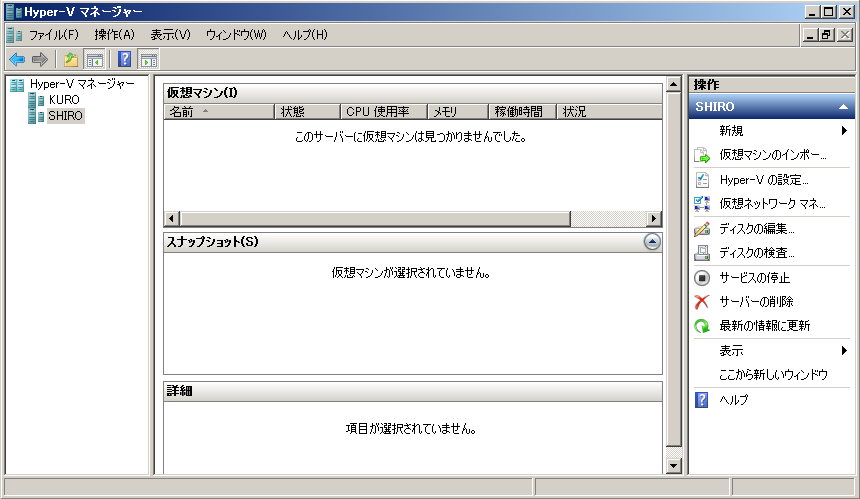
Task: Open the ヘルプ(H) menu
Action: point(305,35)
